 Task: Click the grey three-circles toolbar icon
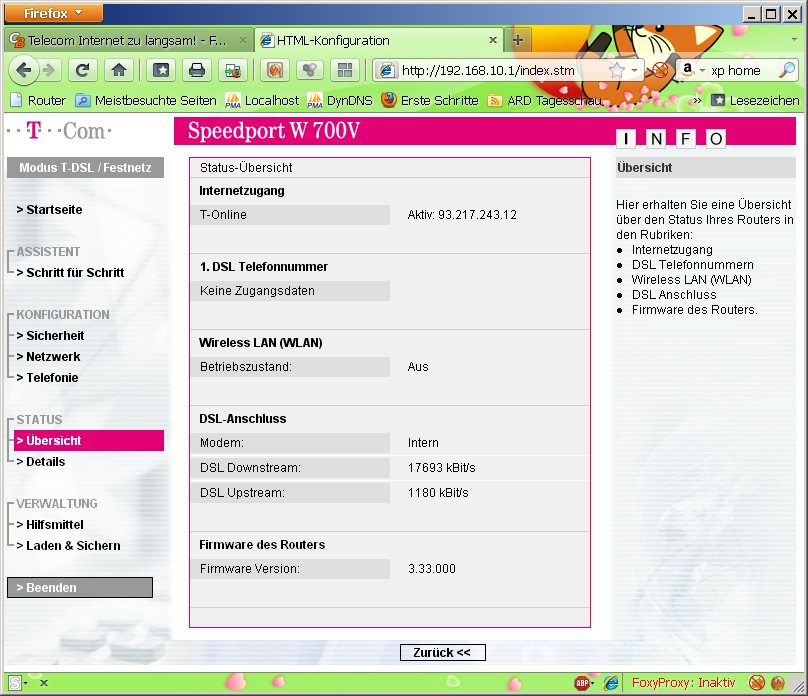coord(310,70)
